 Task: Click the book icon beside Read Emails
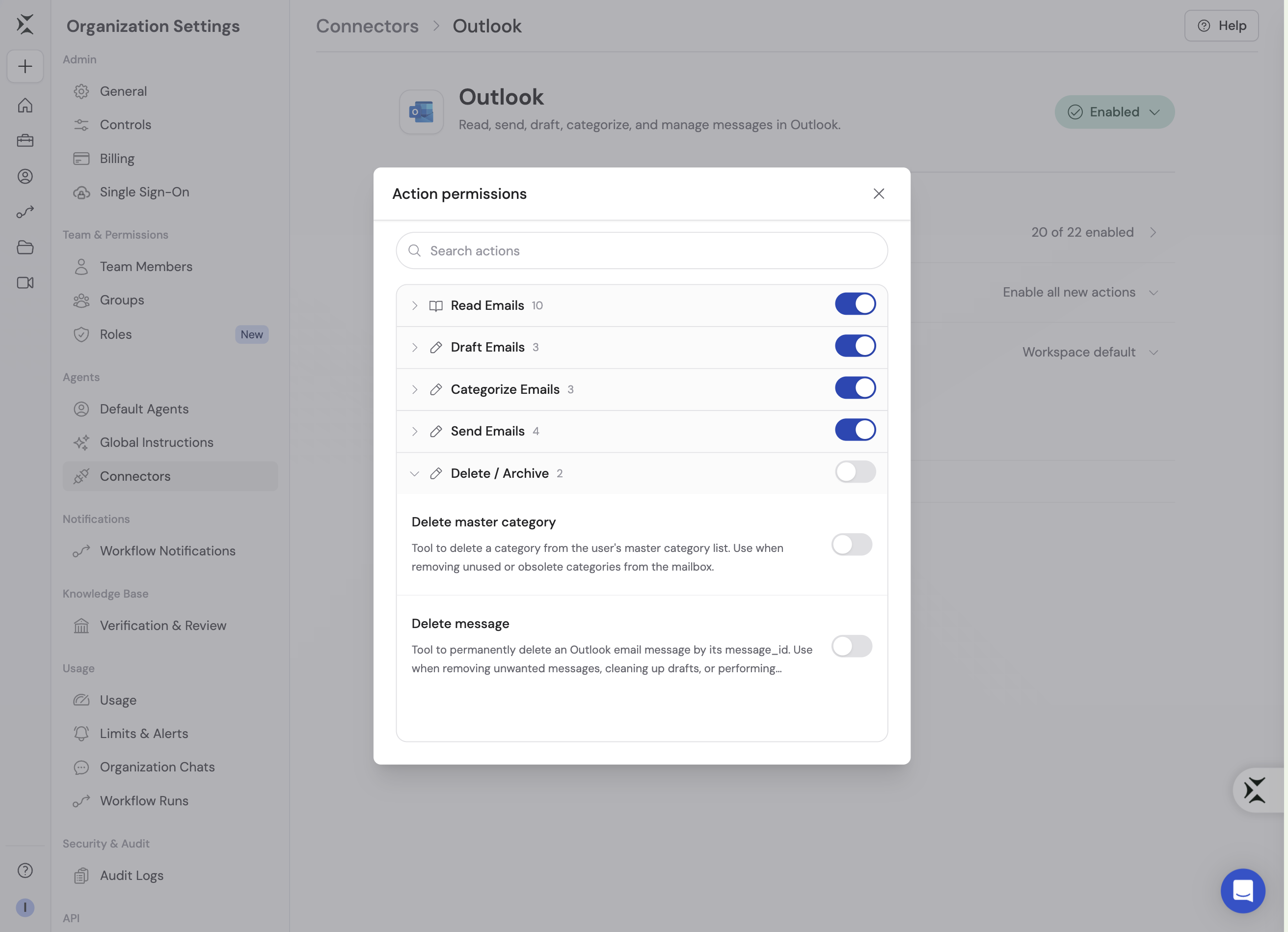(436, 306)
